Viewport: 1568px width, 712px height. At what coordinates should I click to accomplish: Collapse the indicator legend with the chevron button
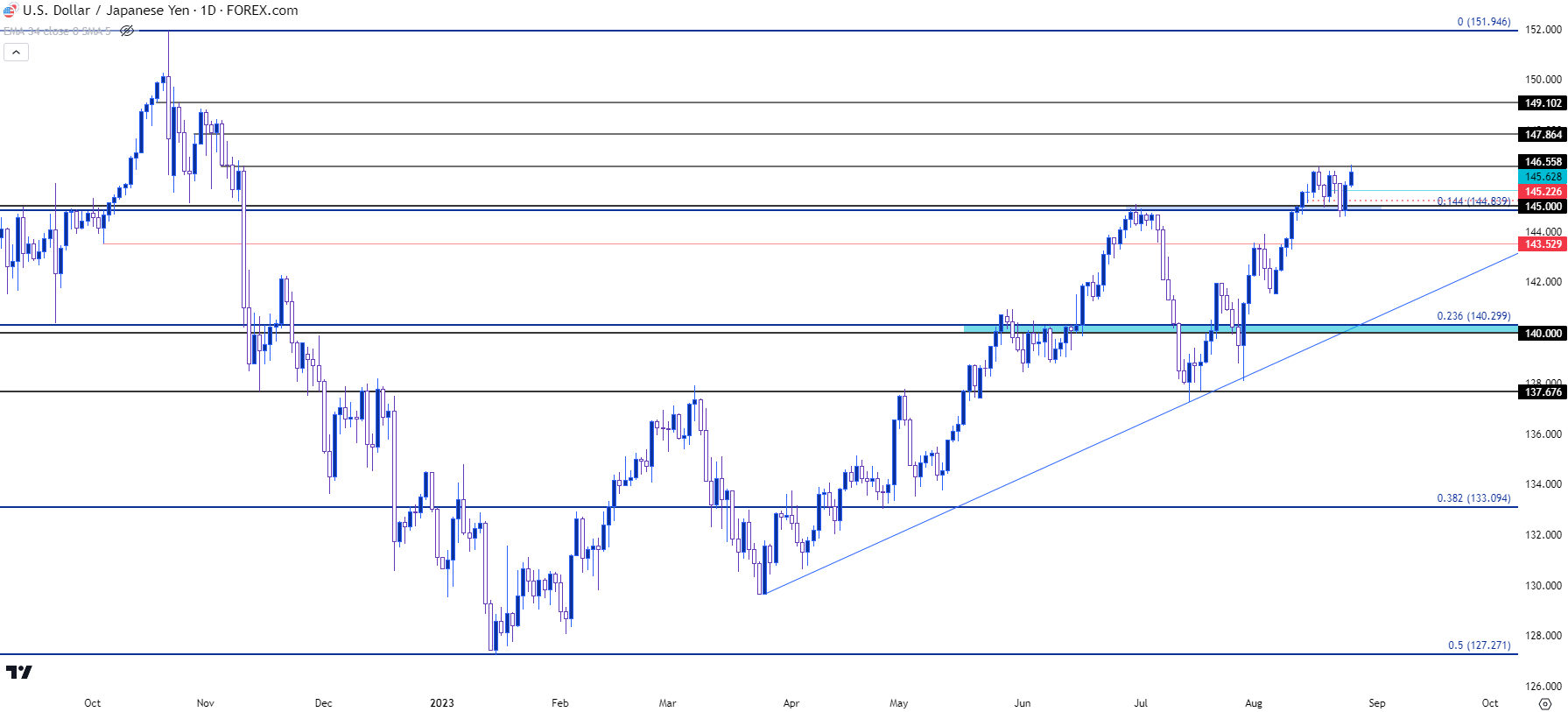[x=16, y=53]
